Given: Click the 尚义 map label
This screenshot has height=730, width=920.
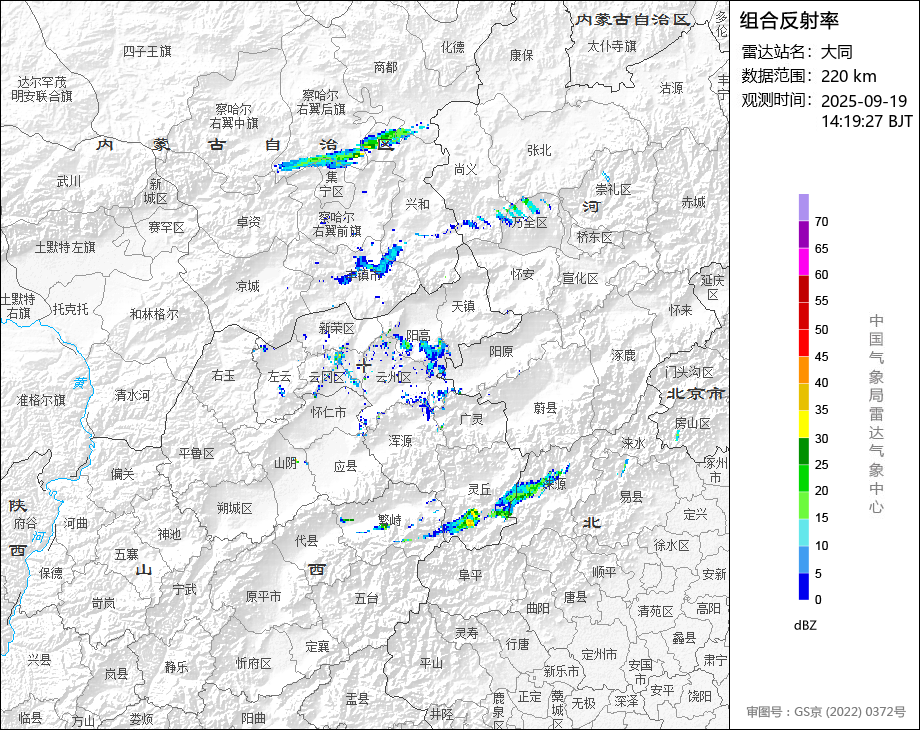Looking at the screenshot, I should pos(465,170).
